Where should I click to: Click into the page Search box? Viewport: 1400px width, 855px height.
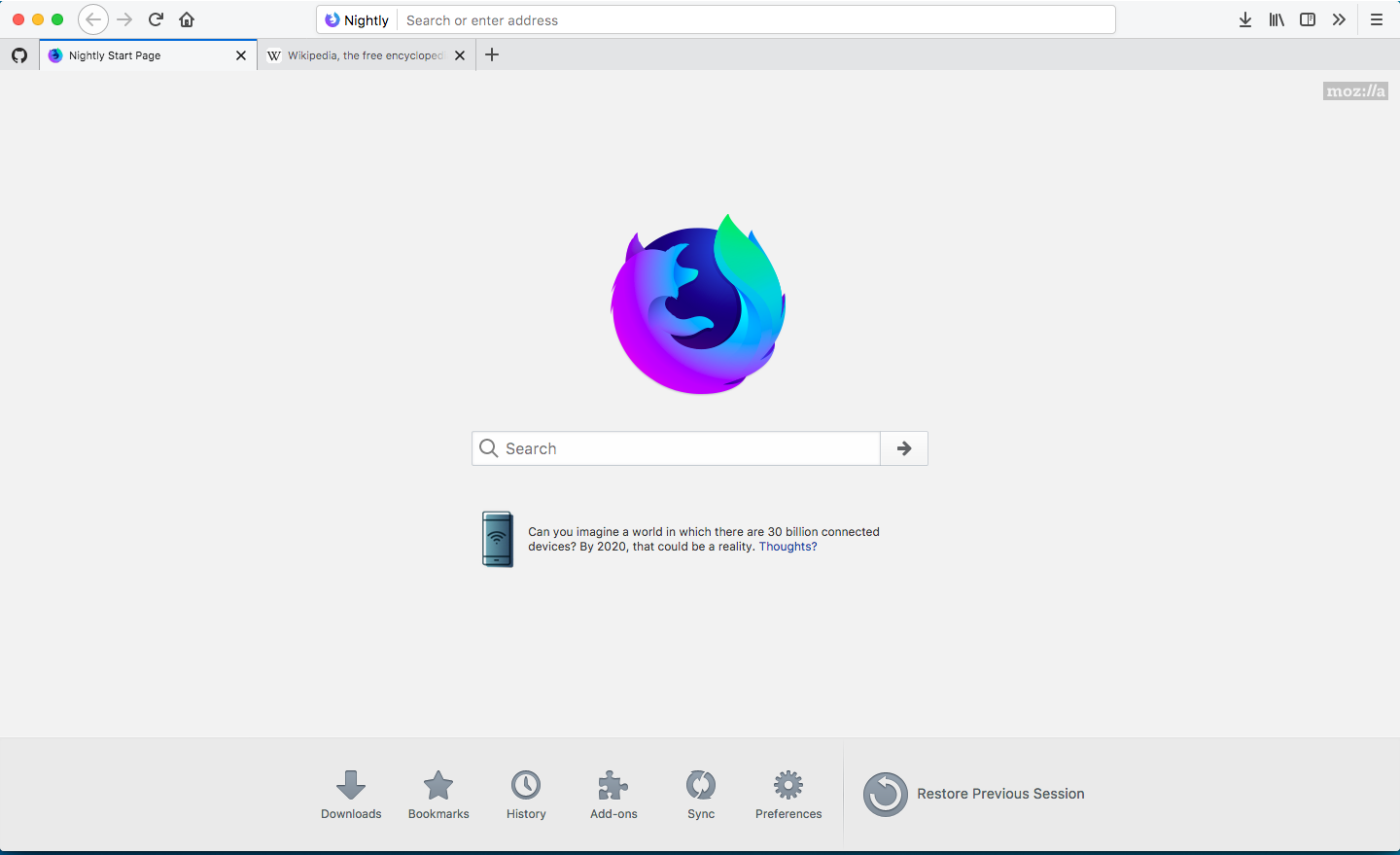(676, 448)
